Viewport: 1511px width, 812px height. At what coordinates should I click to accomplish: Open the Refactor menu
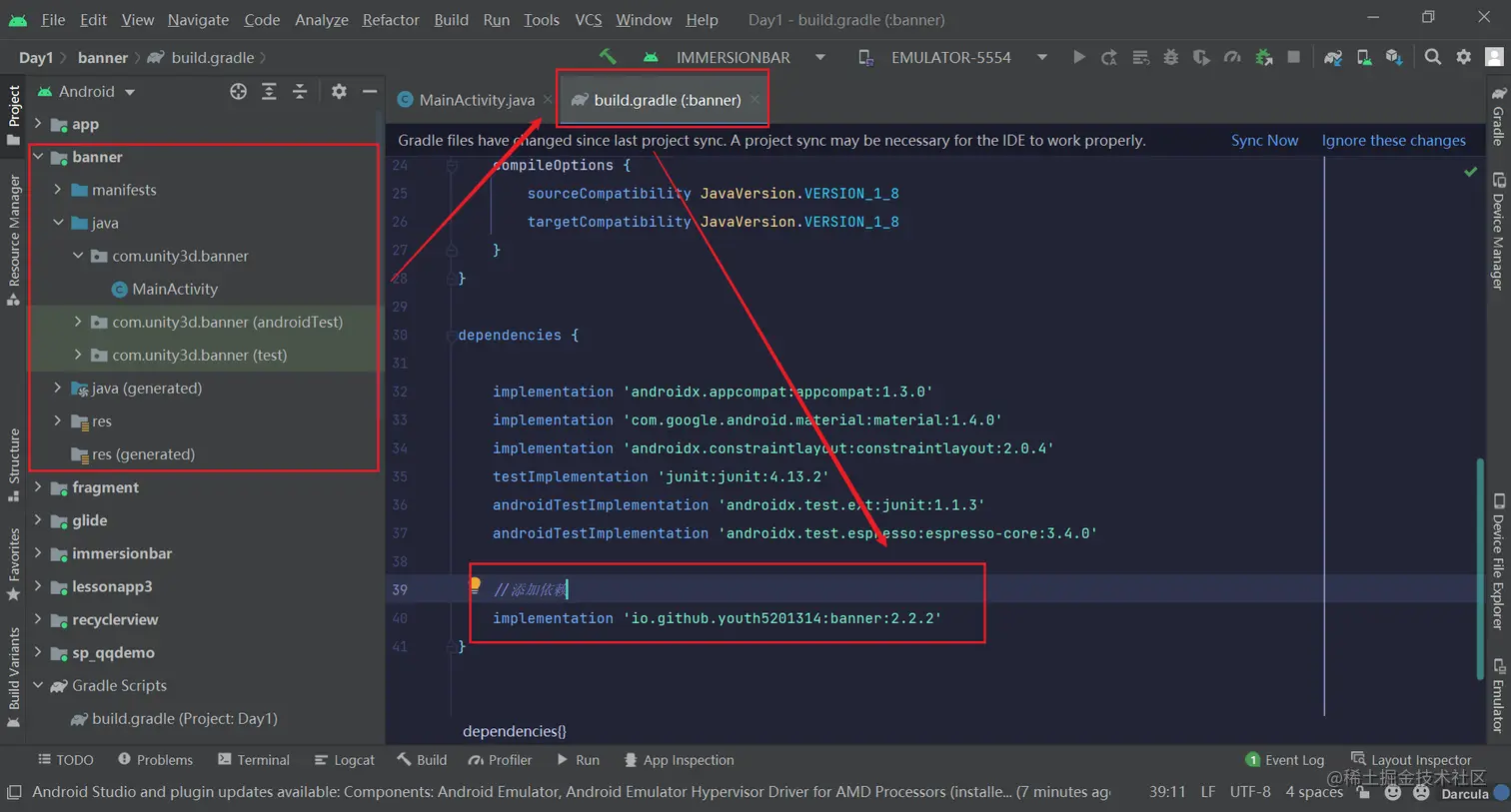pyautogui.click(x=391, y=19)
